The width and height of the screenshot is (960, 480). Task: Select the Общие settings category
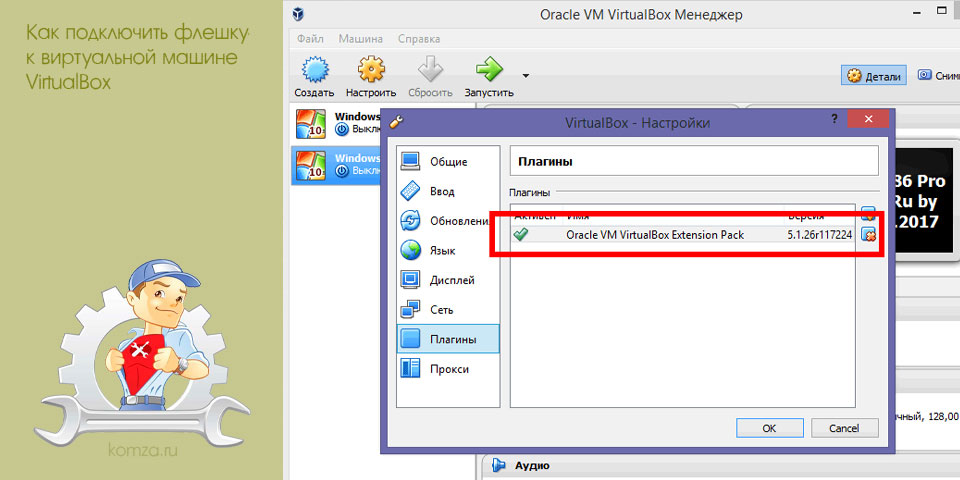[x=448, y=162]
